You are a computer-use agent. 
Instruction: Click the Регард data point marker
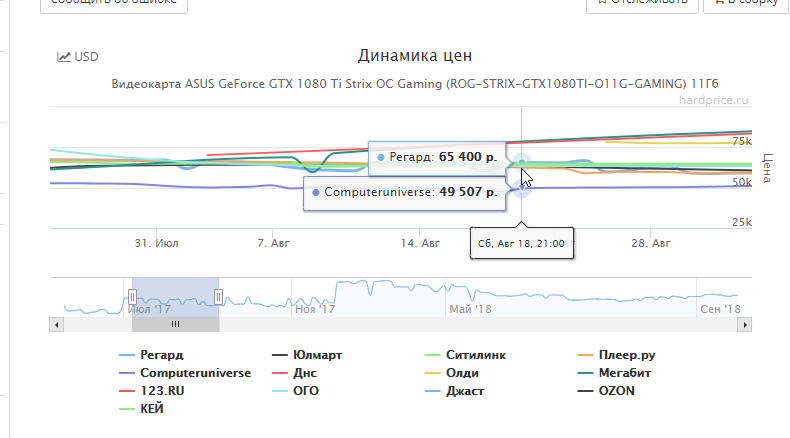[x=522, y=162]
